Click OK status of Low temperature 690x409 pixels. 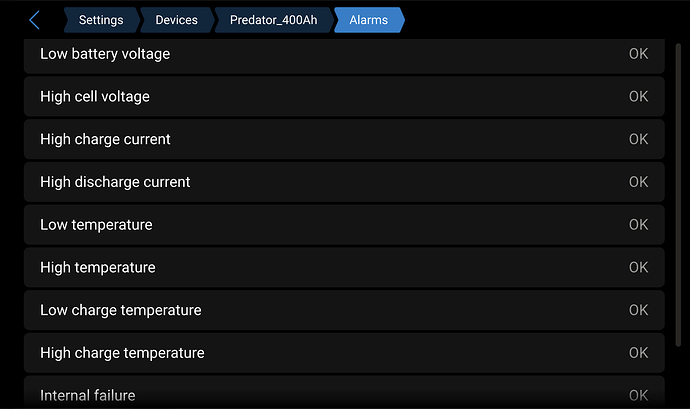638,225
